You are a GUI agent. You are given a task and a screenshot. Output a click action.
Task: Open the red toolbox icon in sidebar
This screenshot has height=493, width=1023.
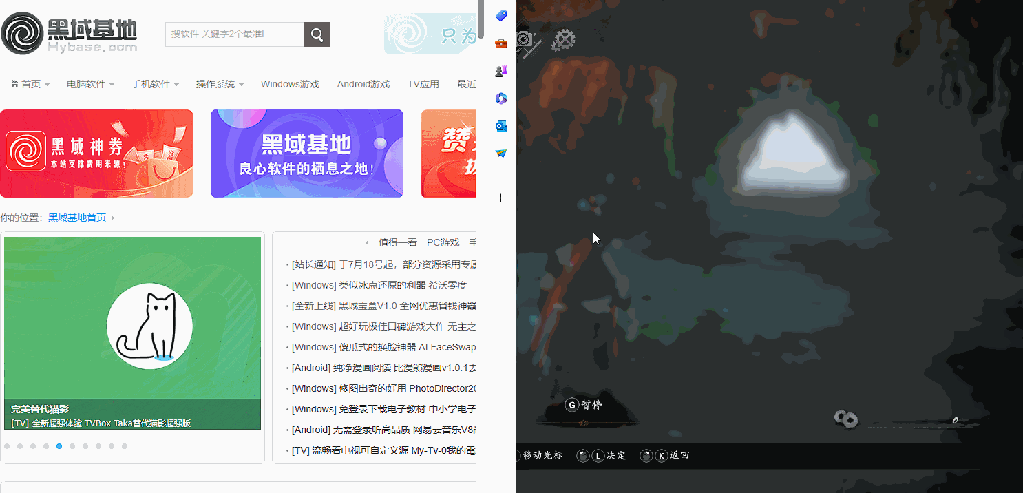tap(501, 44)
